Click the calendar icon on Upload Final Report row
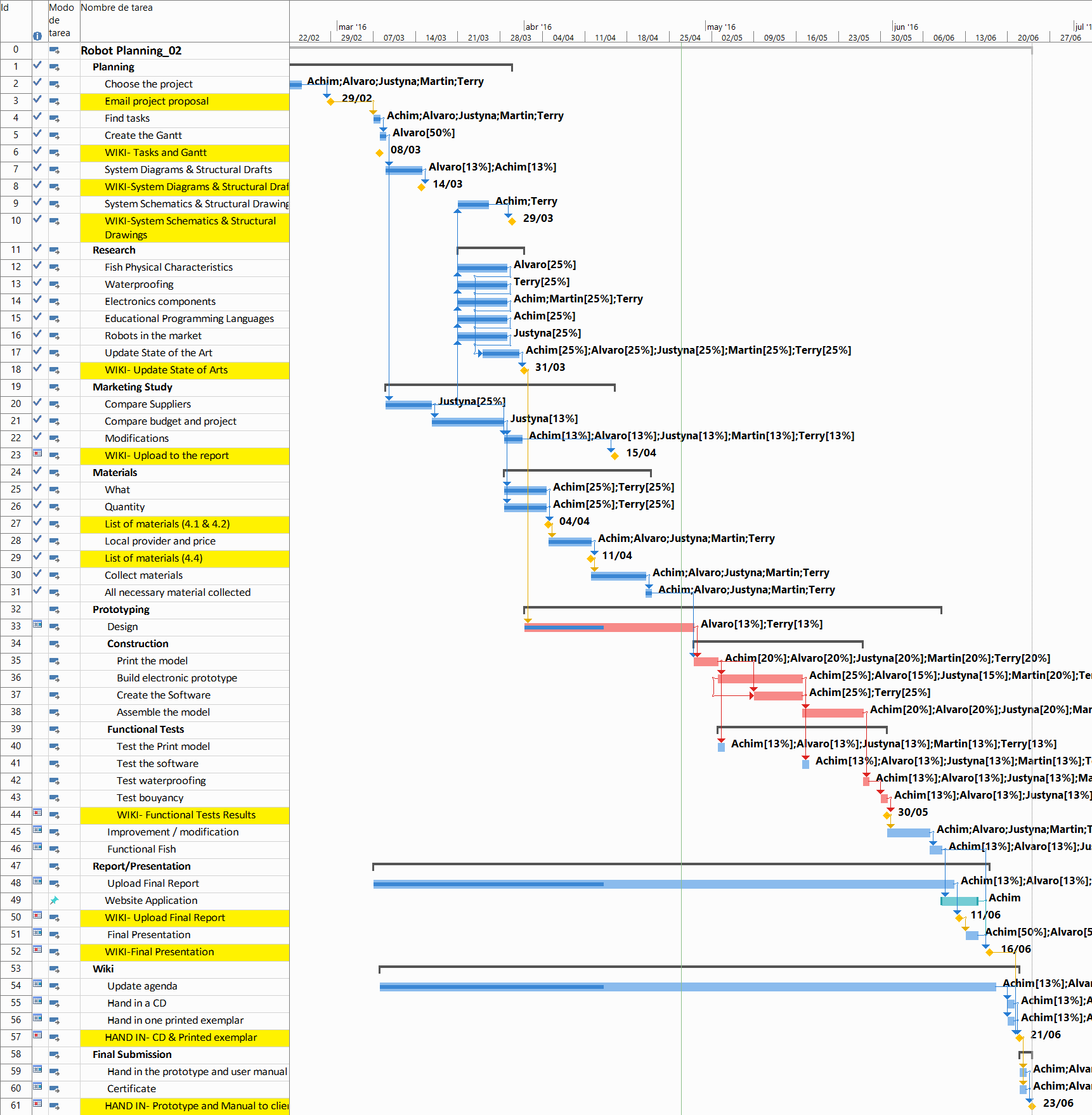 click(37, 881)
